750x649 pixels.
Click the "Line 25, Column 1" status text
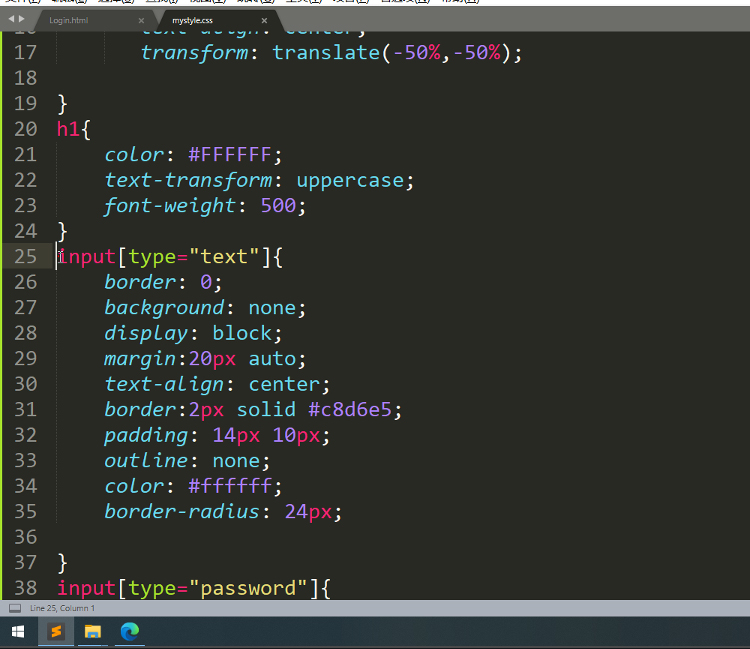[62, 608]
